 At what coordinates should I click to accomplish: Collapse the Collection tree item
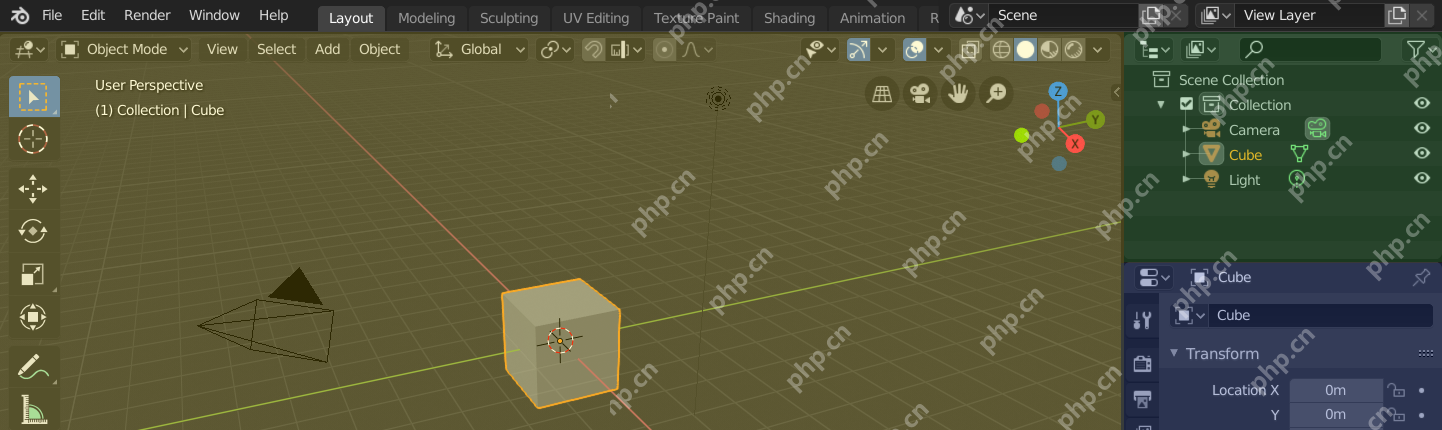click(1161, 104)
